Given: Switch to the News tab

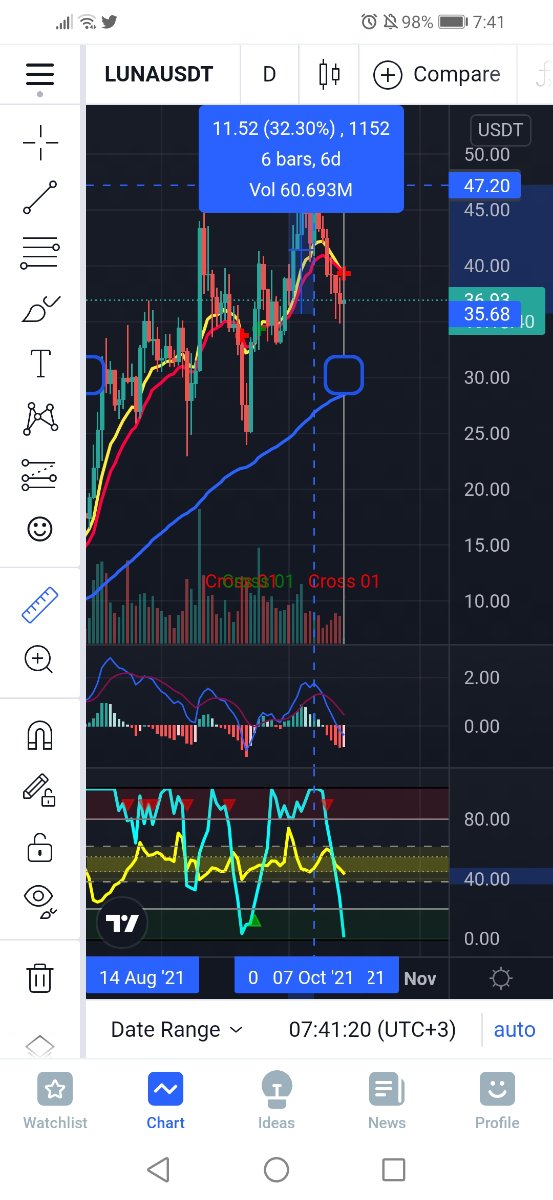Looking at the screenshot, I should (387, 1101).
